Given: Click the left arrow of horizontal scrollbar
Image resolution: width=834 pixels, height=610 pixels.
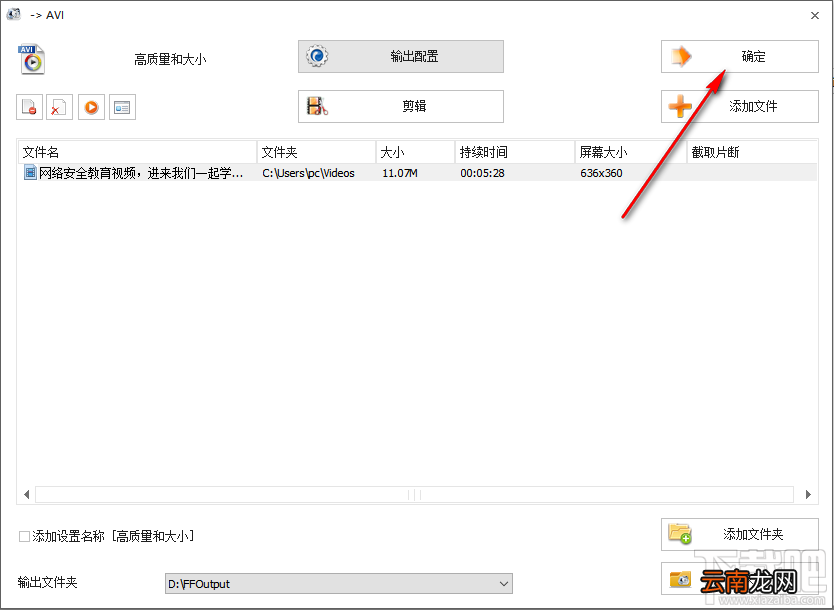Looking at the screenshot, I should pos(26,495).
